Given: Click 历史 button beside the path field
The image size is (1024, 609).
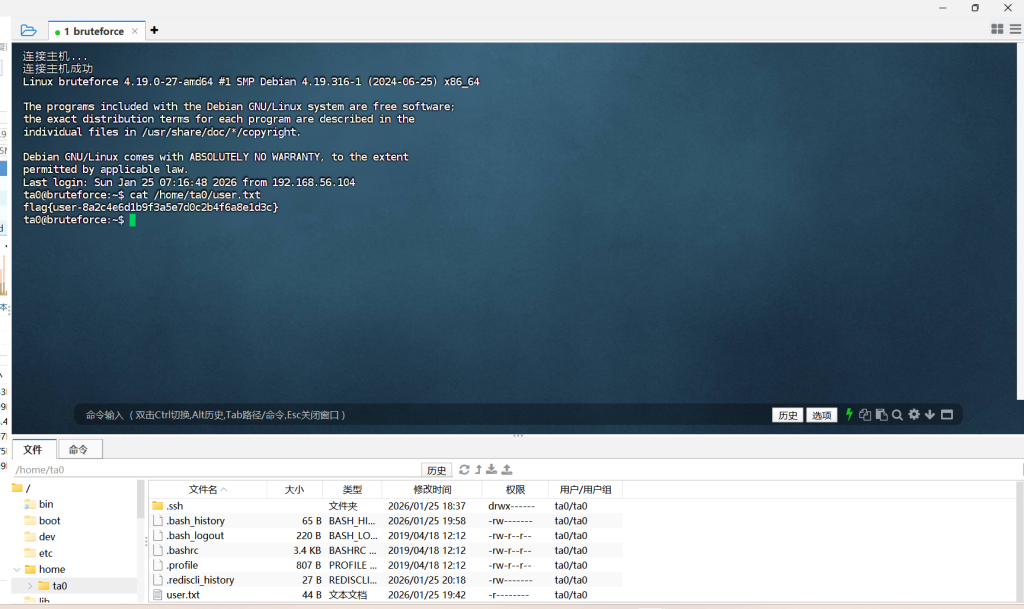Looking at the screenshot, I should point(436,470).
